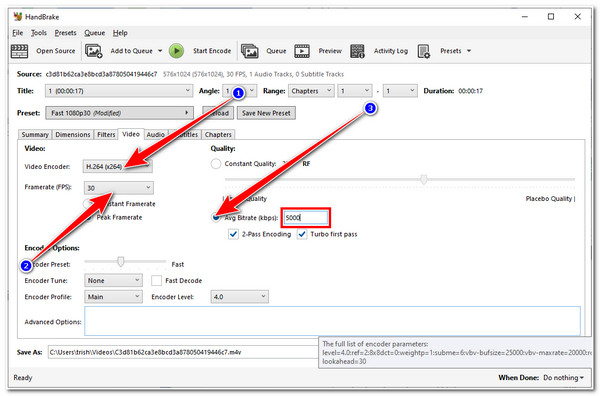This screenshot has height=396, width=600.
Task: Open the start chapter dropdown
Action: click(x=355, y=91)
